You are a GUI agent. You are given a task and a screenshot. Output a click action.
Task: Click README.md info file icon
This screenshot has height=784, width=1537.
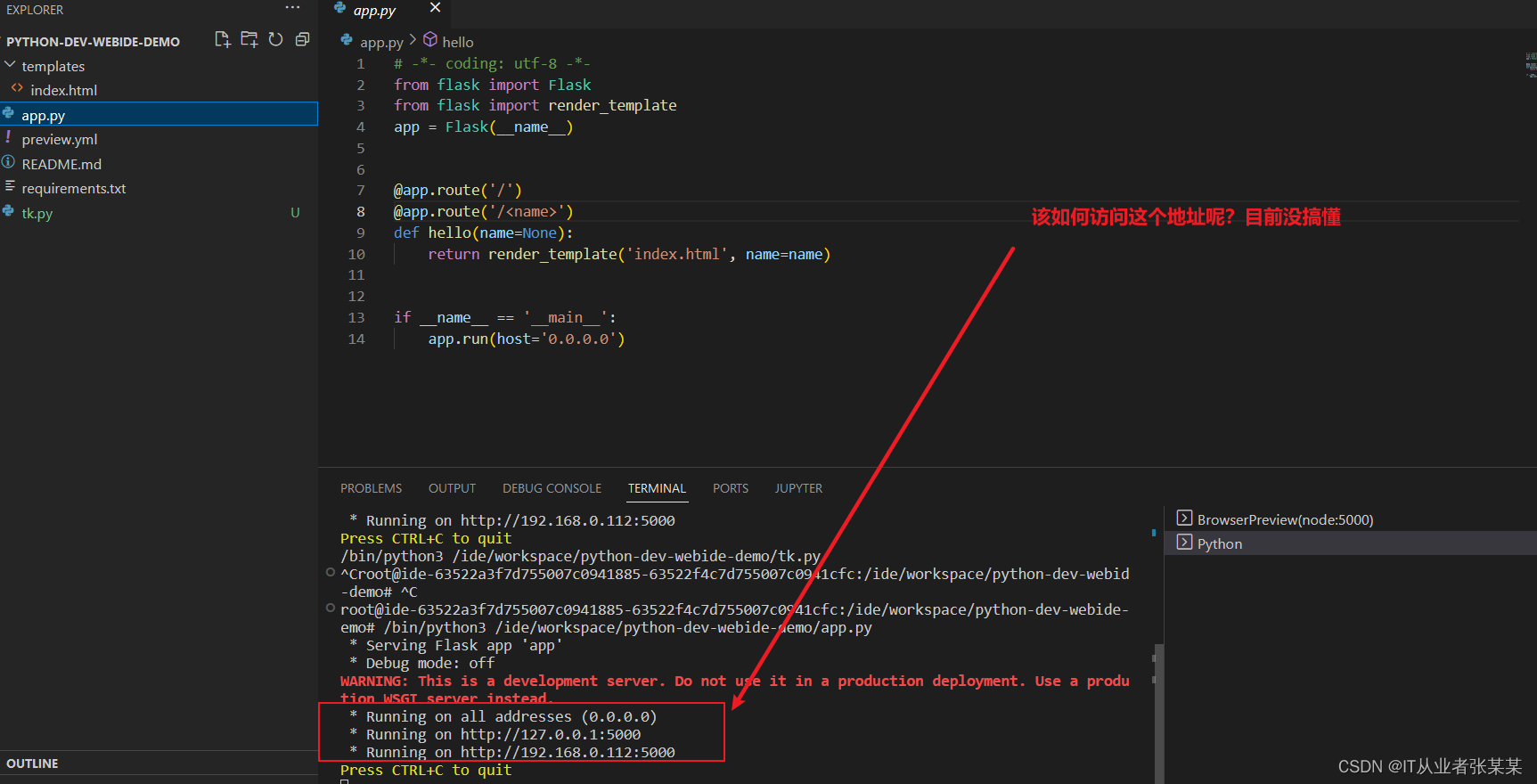pyautogui.click(x=8, y=162)
